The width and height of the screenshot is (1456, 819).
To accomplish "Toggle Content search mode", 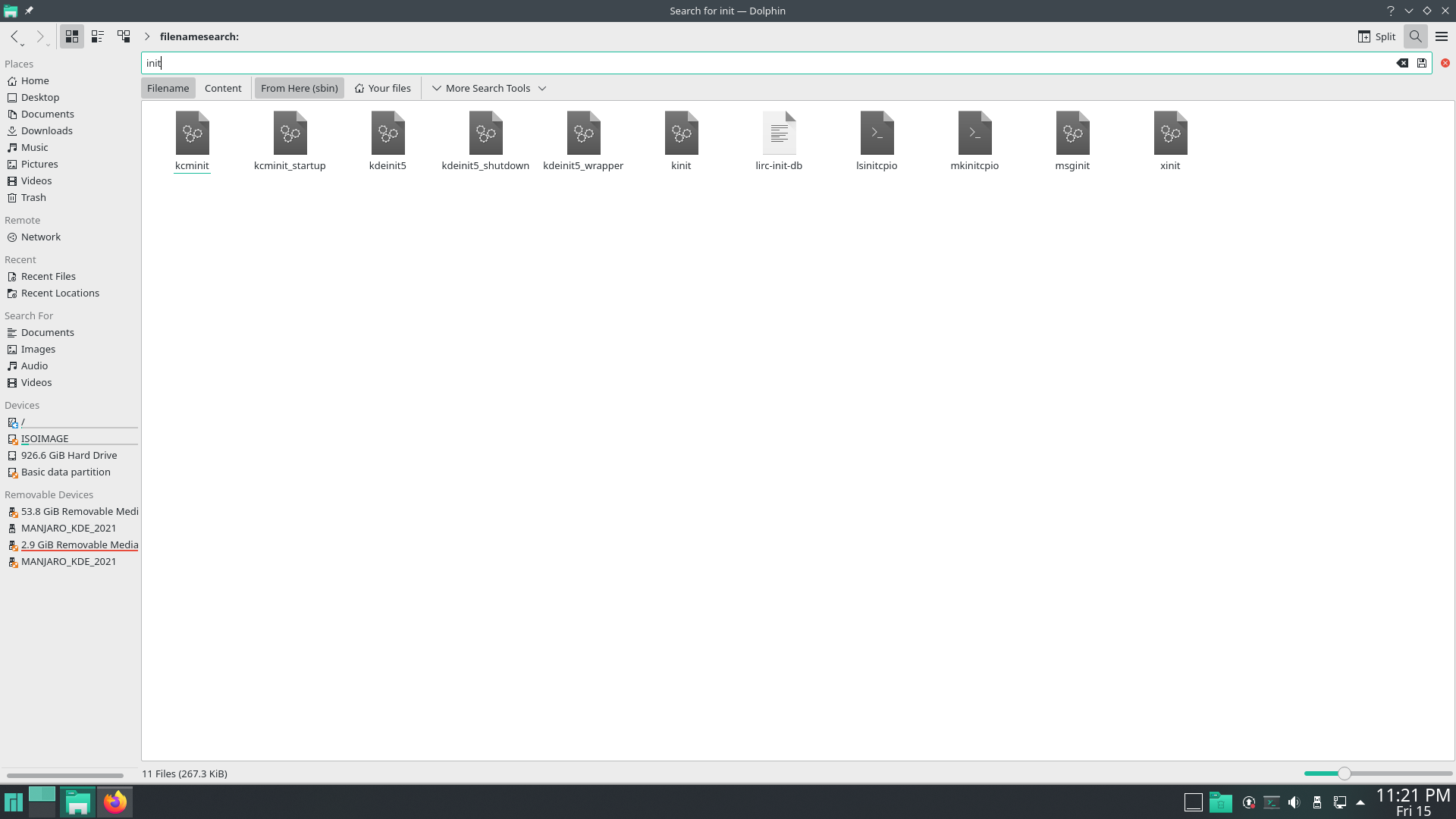I will click(223, 88).
